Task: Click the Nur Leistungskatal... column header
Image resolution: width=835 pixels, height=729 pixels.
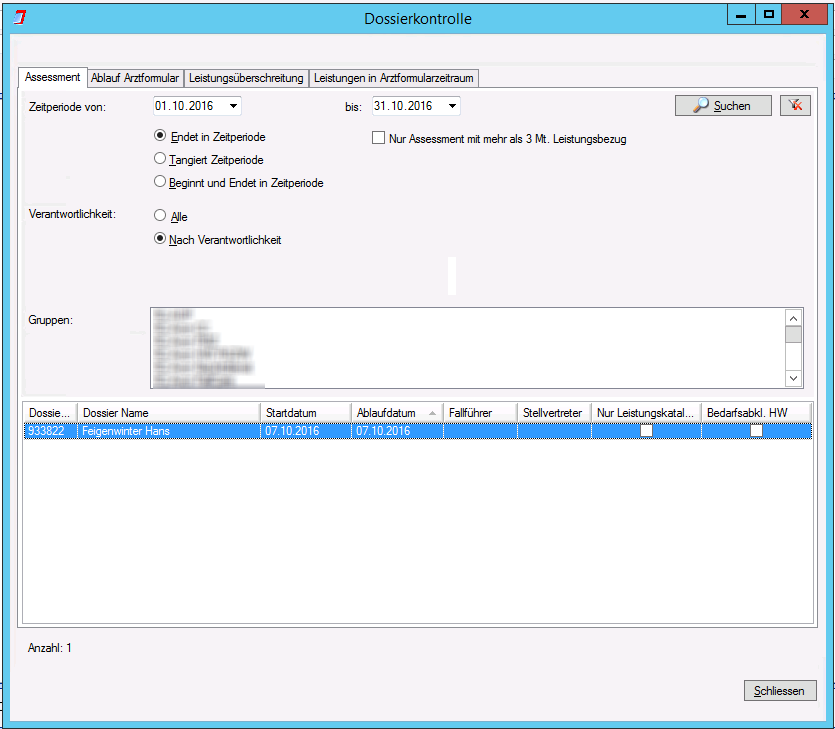Action: (x=646, y=413)
